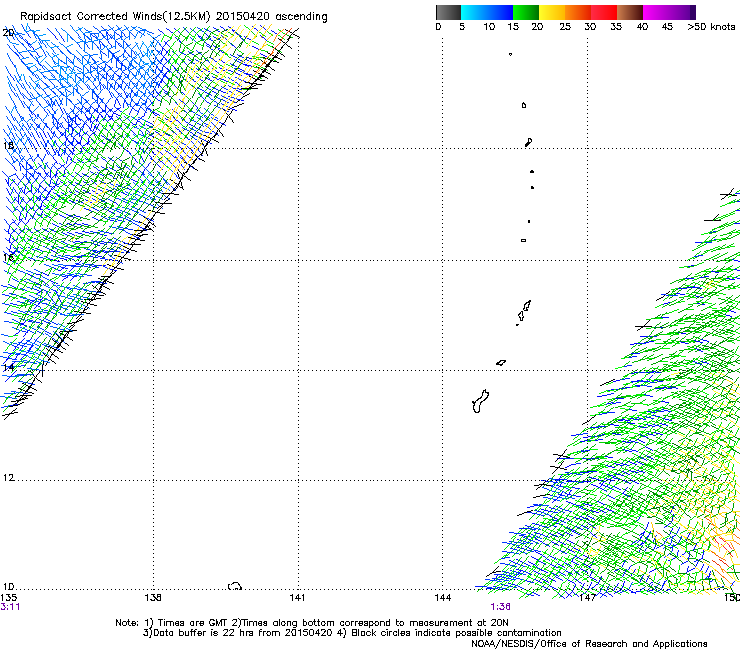Click the 'Rapidscat Corrected Winds(12.5KM)' title text

point(115,17)
